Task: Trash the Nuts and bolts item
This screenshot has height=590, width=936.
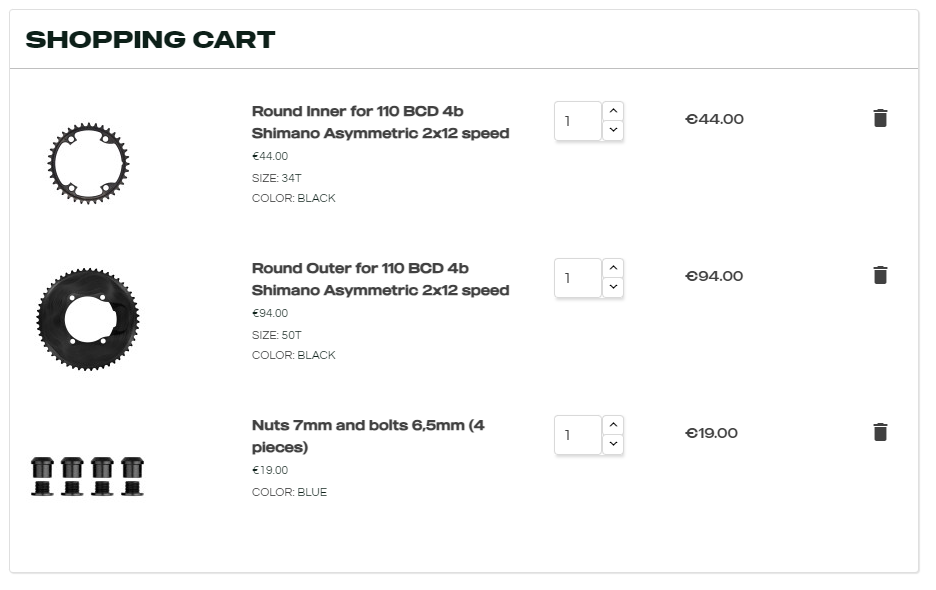Action: click(x=880, y=433)
